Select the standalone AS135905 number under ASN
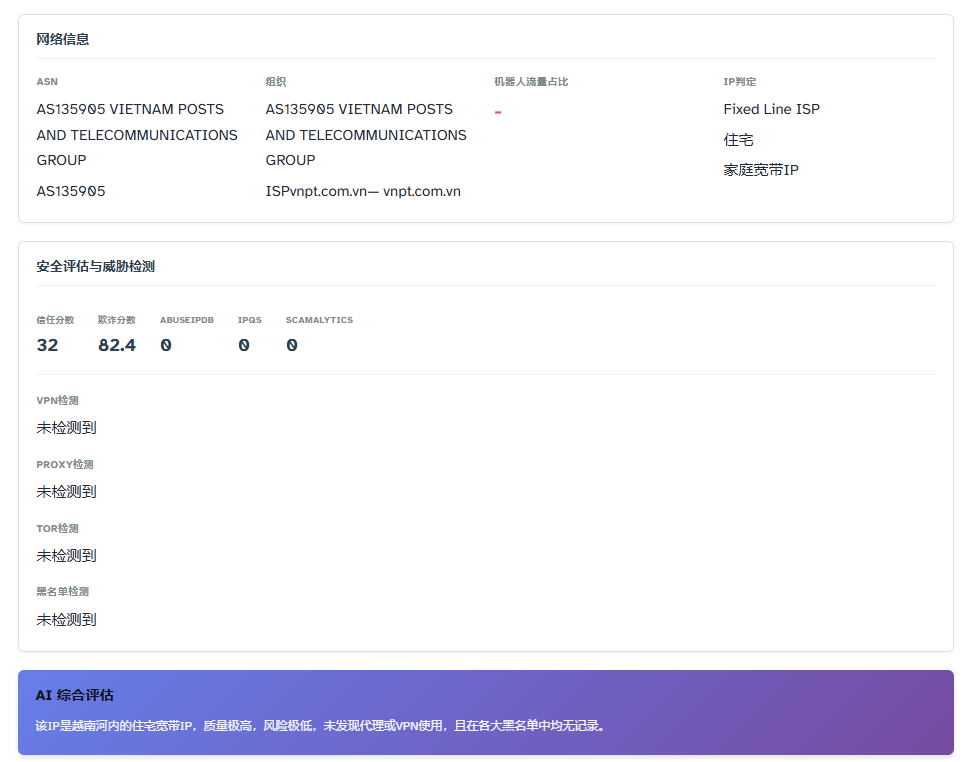Screen dimensions: 971x762 [71, 191]
